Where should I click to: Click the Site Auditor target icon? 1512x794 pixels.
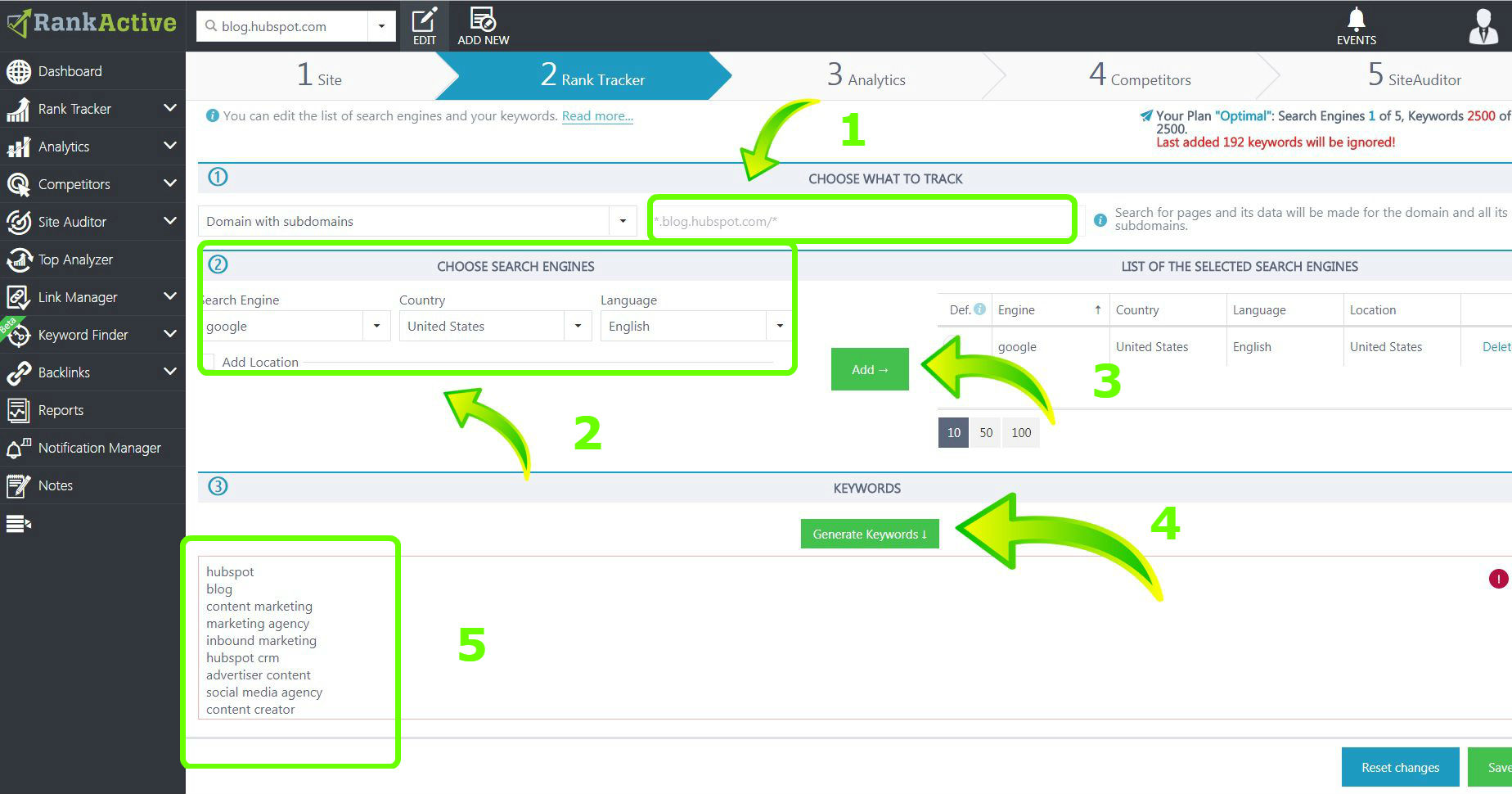[18, 223]
